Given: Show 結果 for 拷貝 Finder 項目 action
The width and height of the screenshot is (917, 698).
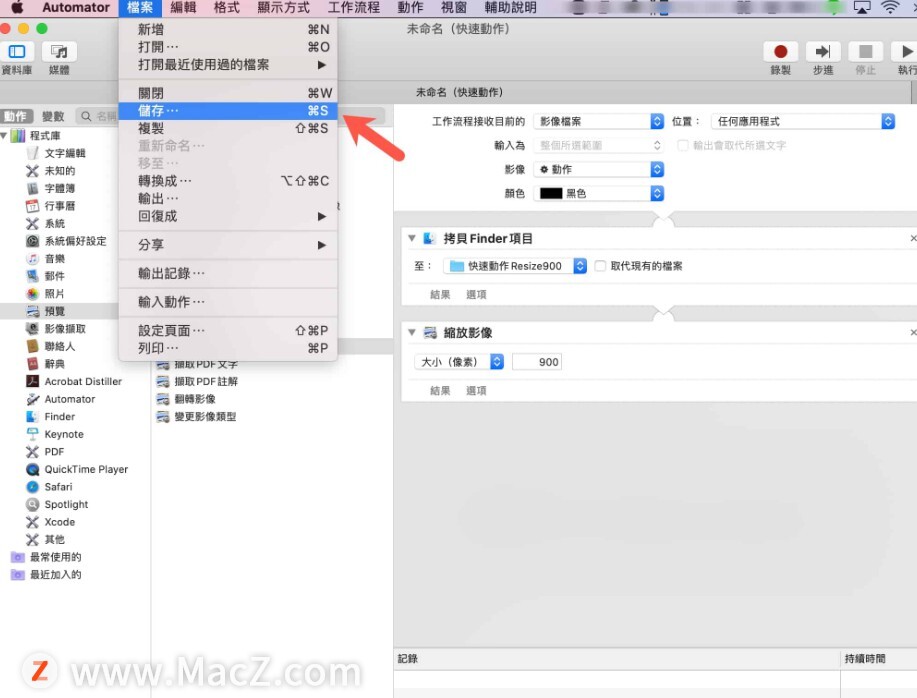Looking at the screenshot, I should click(x=440, y=295).
